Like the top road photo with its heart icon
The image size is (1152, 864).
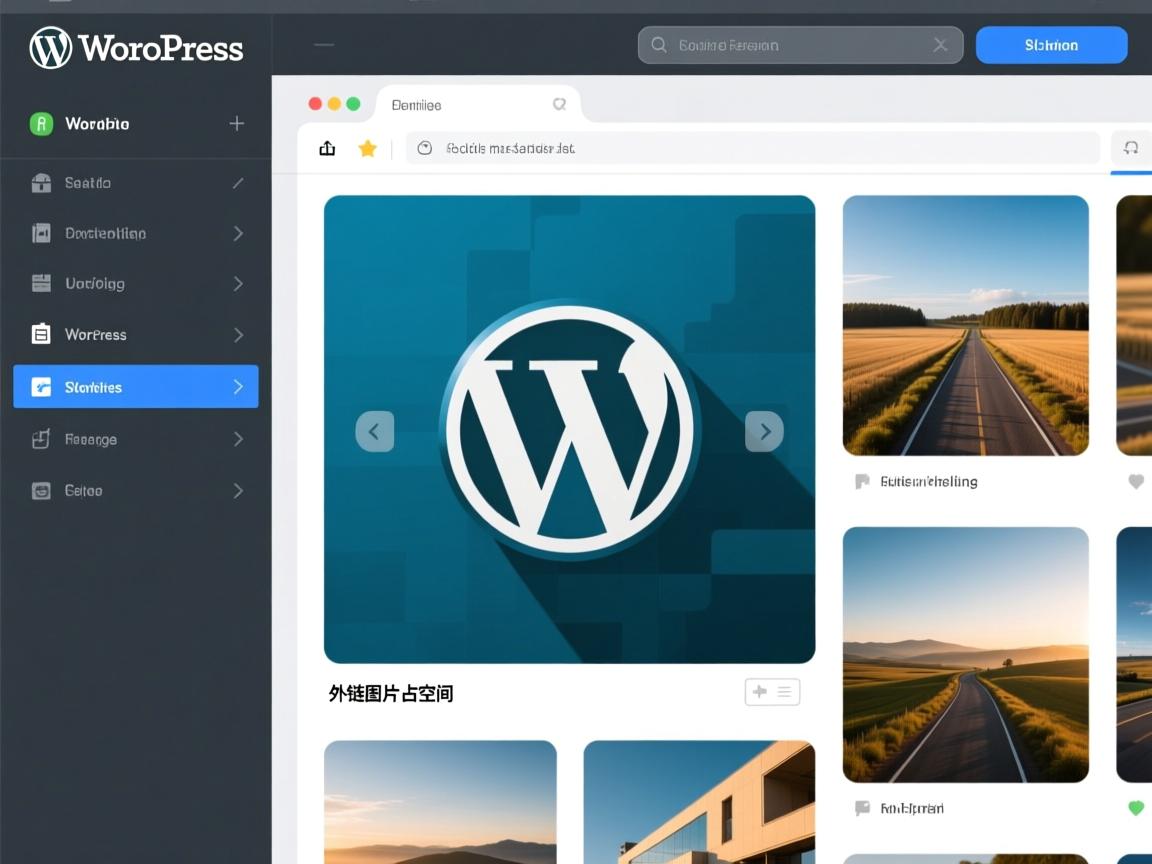1135,481
